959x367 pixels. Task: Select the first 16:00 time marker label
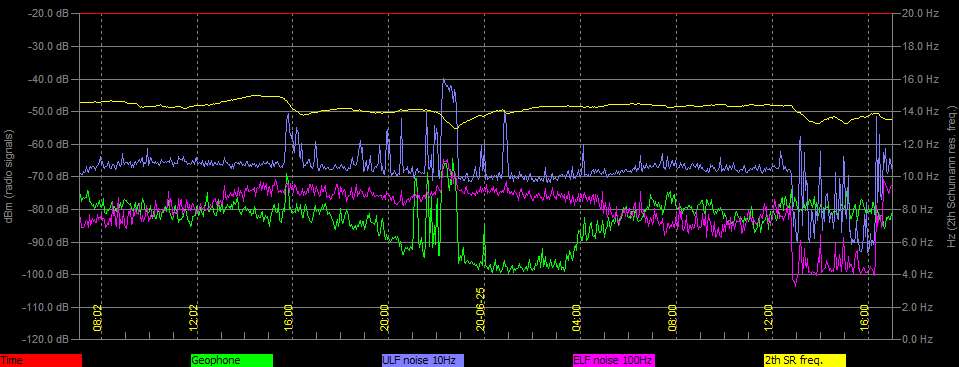pos(289,317)
